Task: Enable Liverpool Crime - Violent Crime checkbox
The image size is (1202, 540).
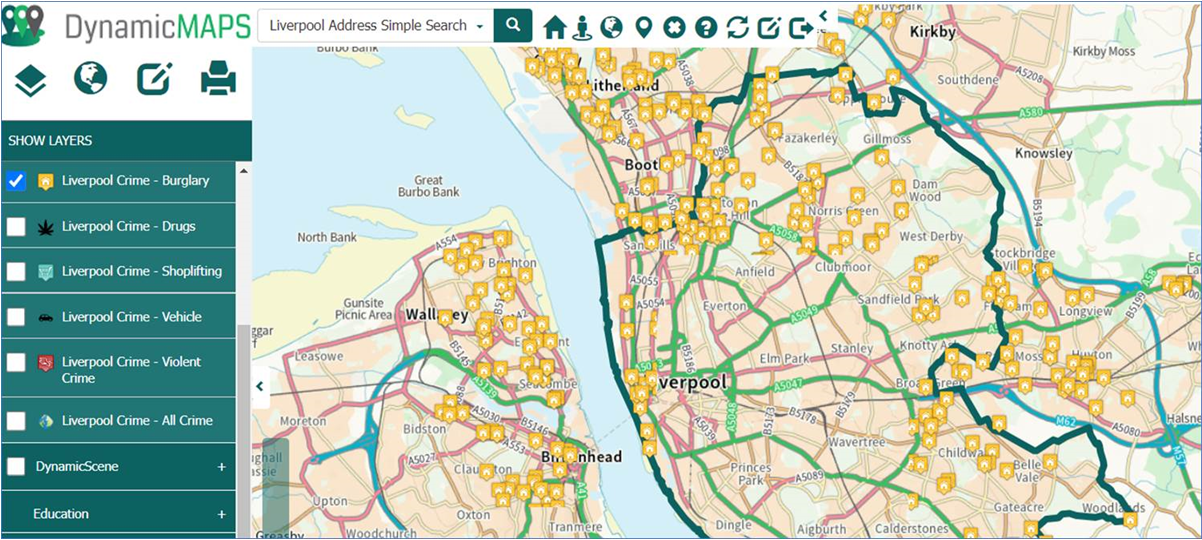Action: pos(16,362)
